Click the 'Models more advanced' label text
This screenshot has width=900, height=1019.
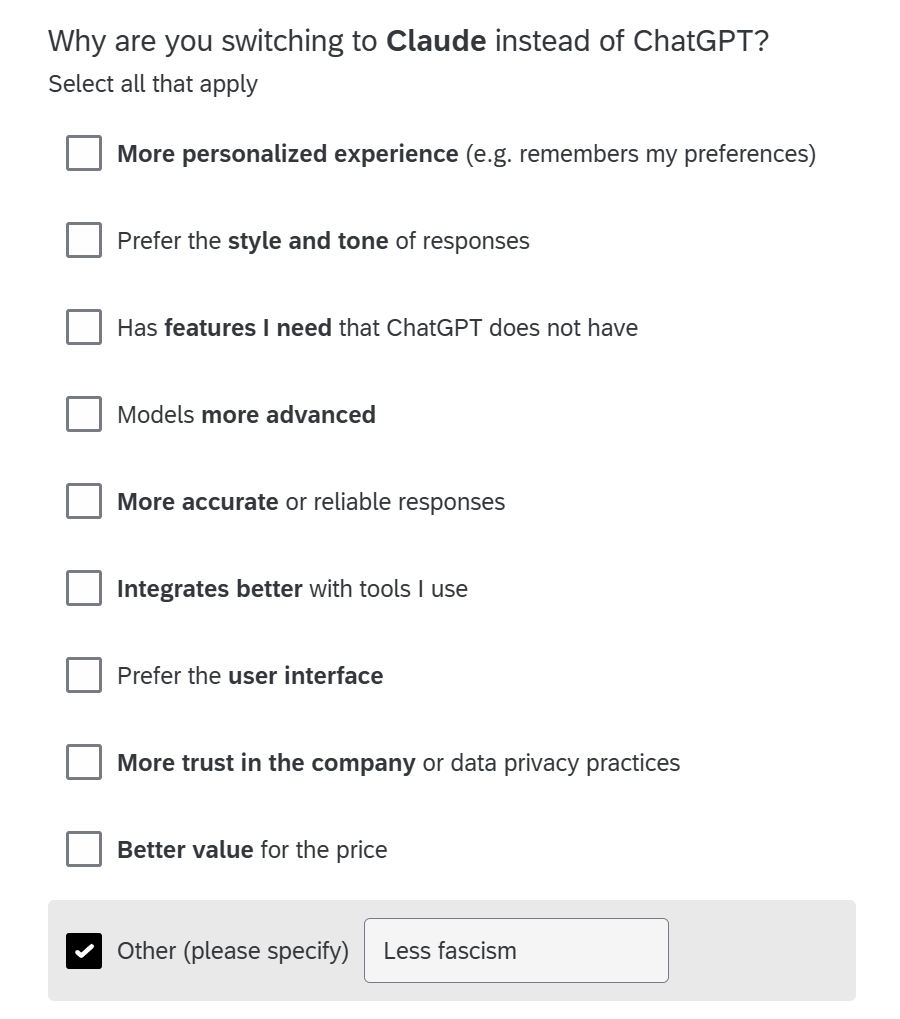[x=246, y=415]
